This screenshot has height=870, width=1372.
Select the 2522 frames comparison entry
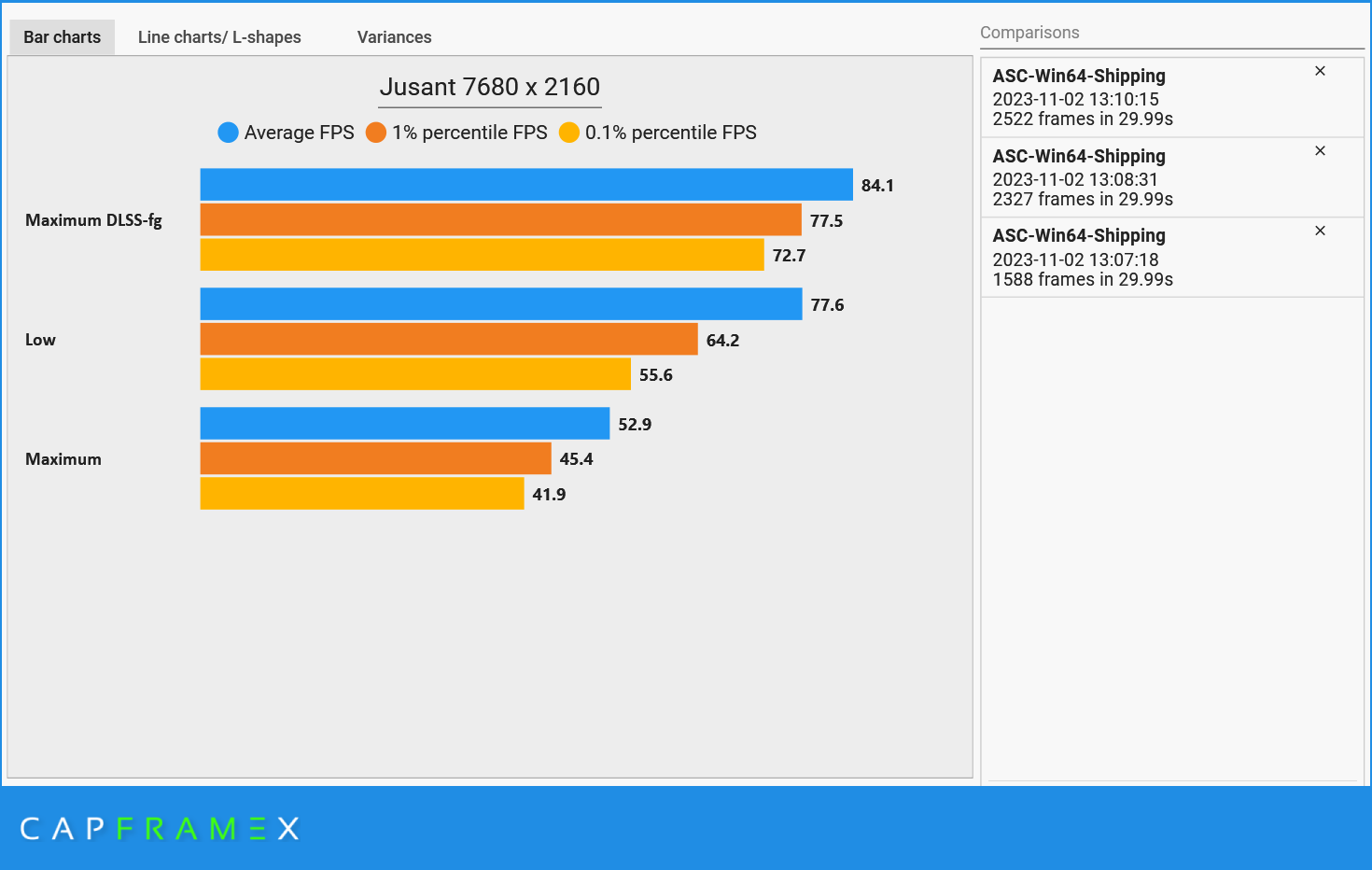(1120, 97)
